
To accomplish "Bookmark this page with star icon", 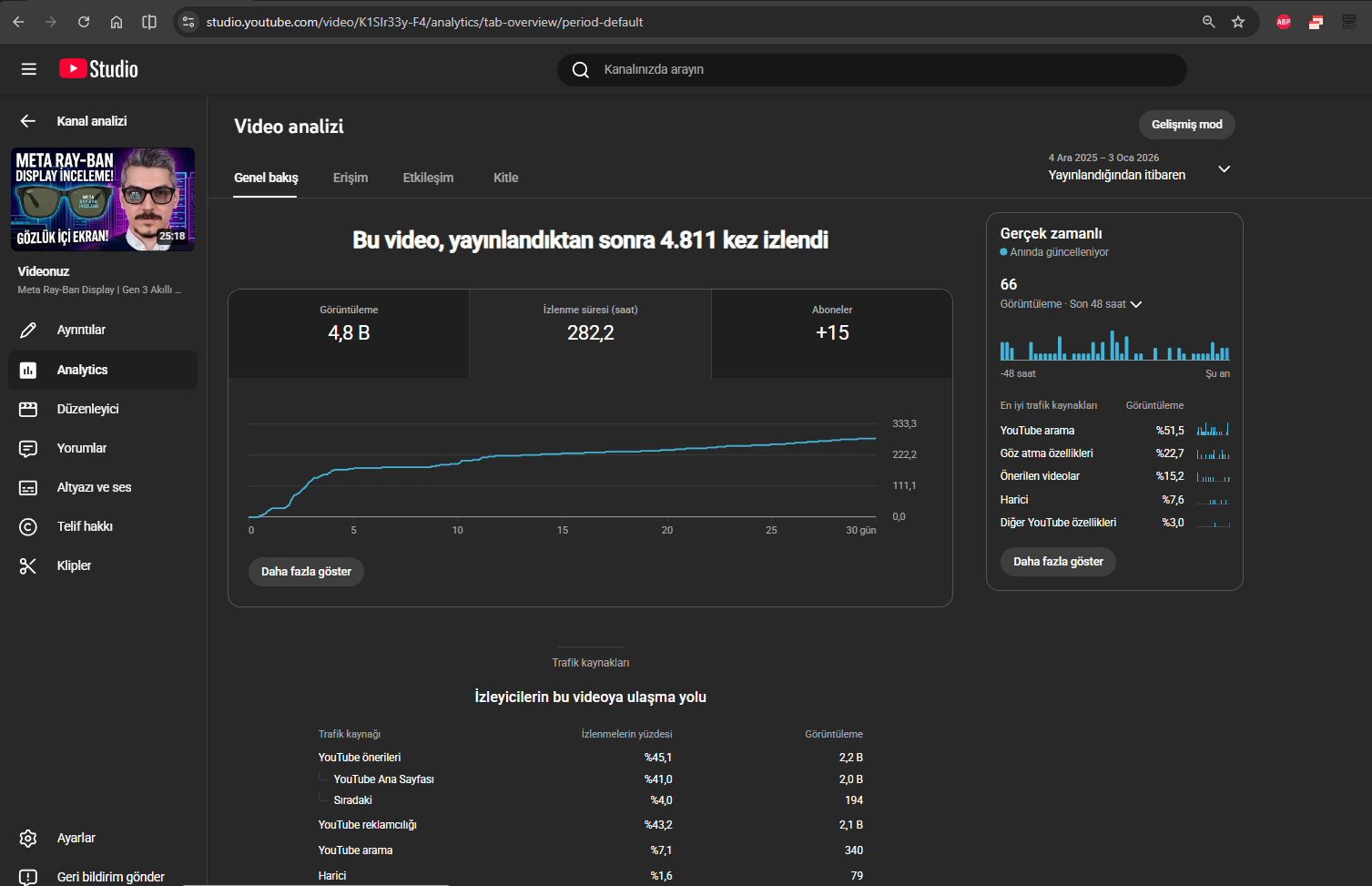I will [x=1238, y=22].
